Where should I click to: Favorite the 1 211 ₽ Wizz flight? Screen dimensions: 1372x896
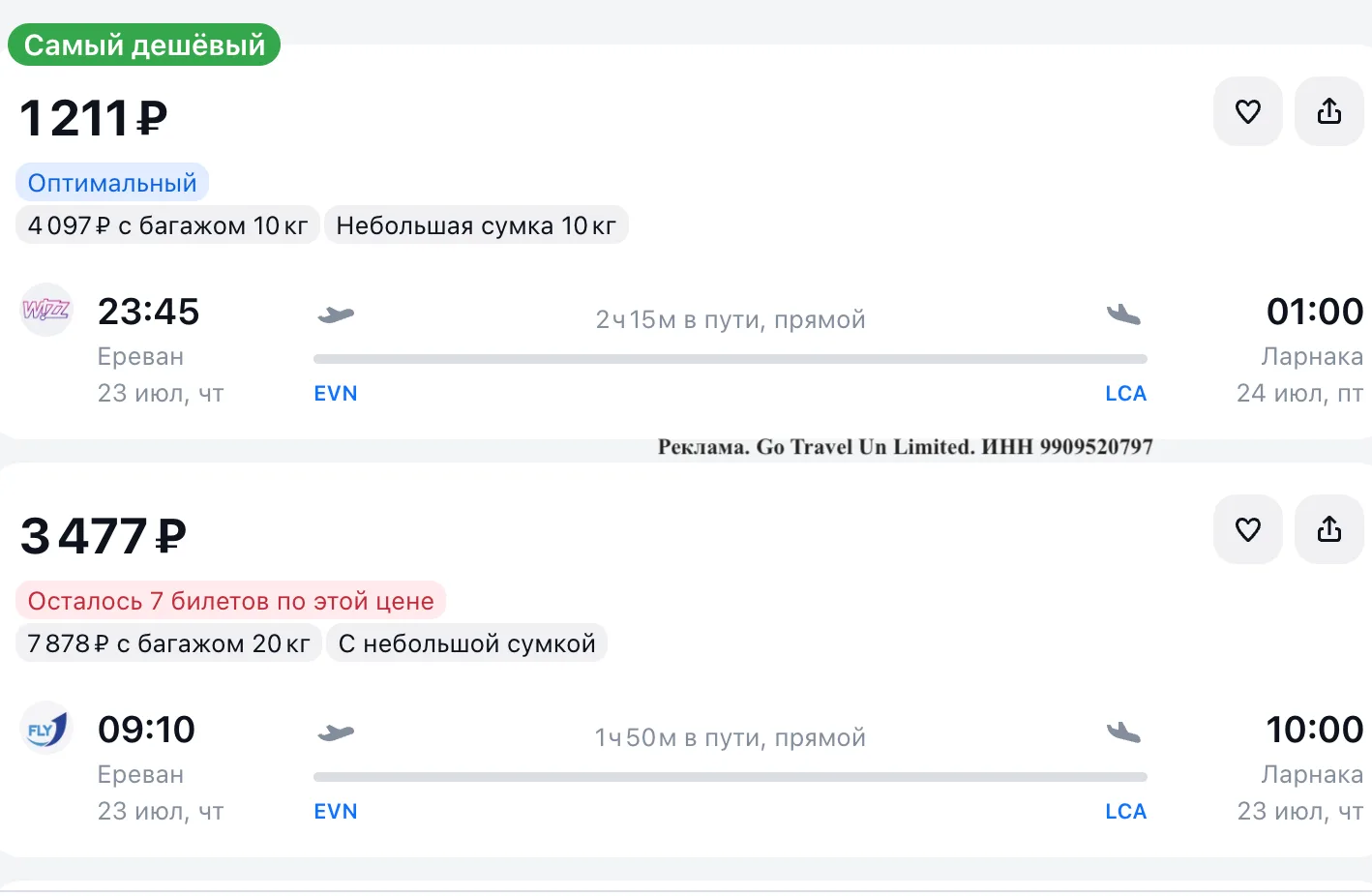[1248, 112]
